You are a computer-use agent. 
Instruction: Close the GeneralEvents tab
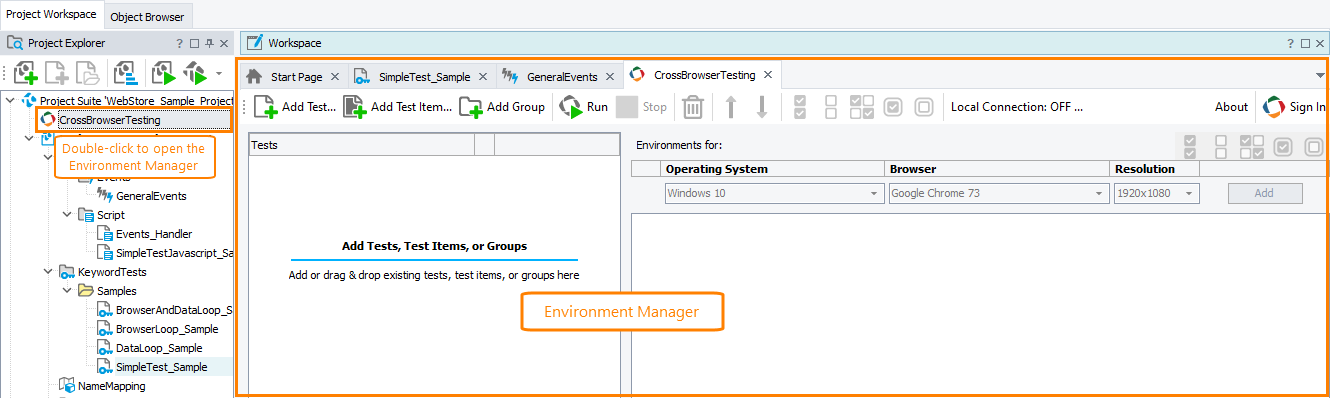[610, 76]
